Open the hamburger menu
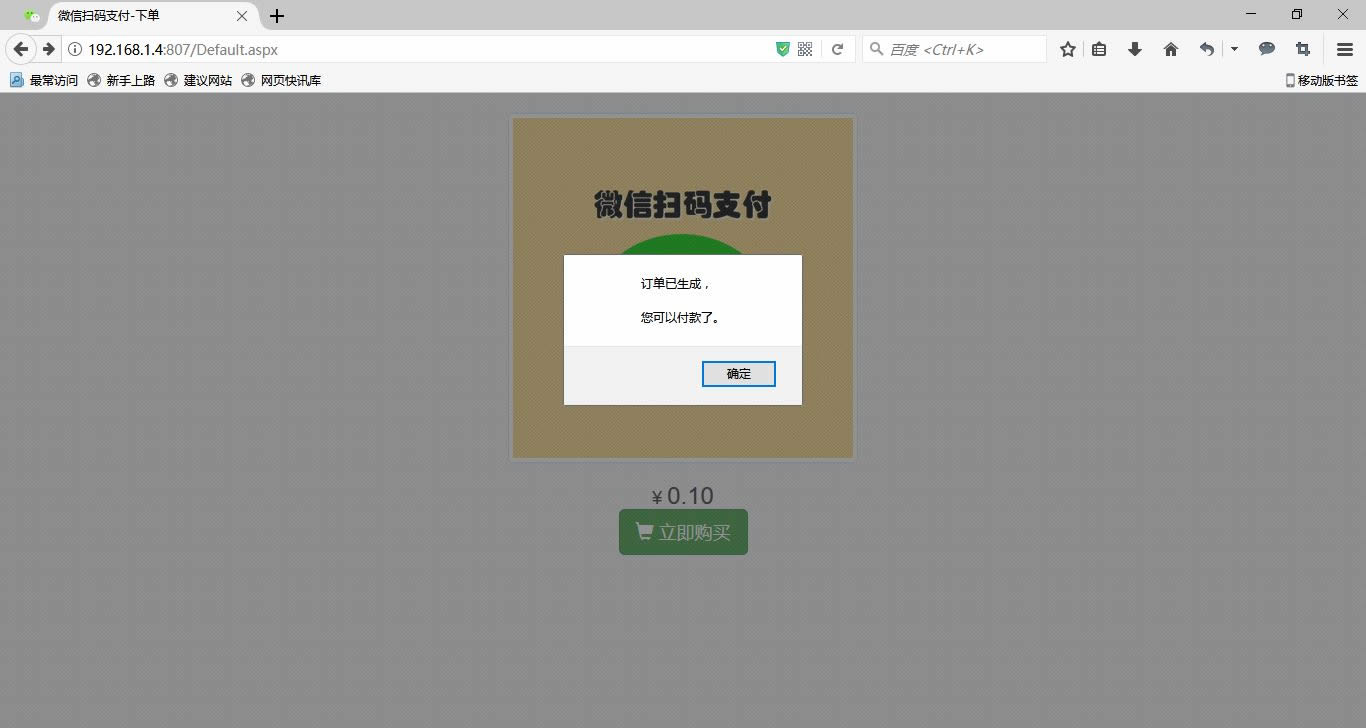Viewport: 1366px width, 728px height. [1345, 49]
